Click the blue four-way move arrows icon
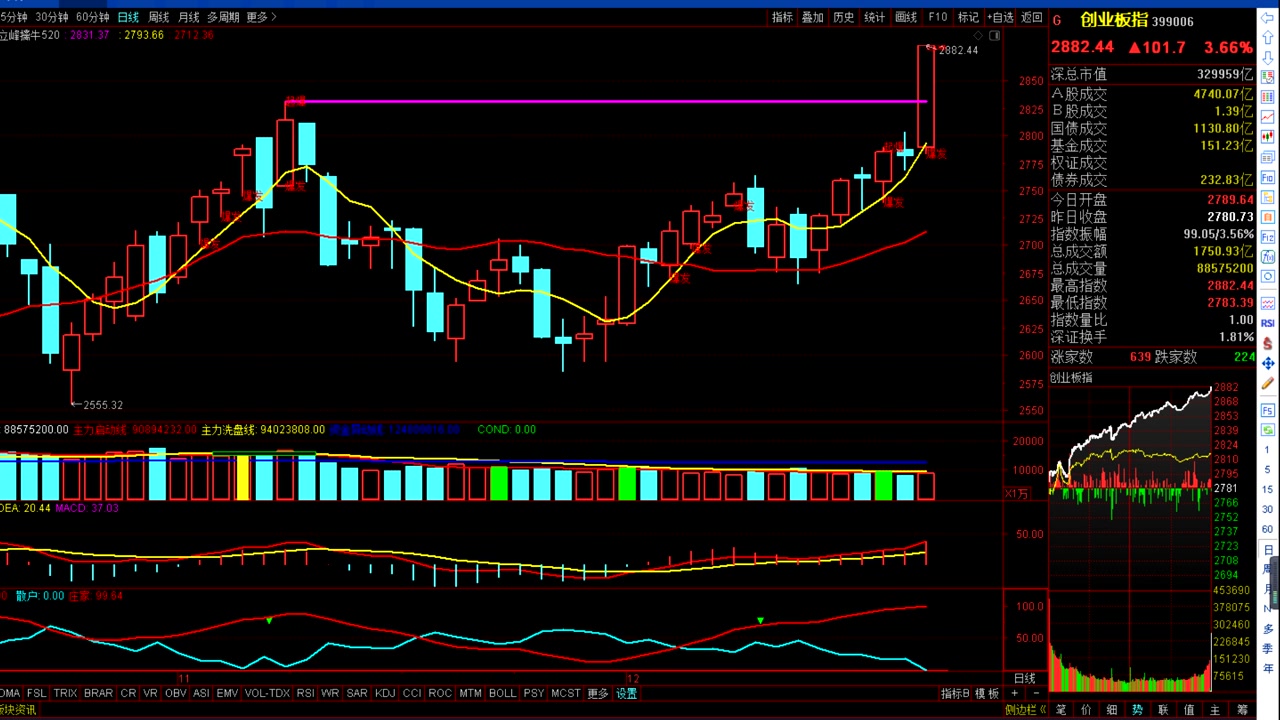This screenshot has width=1280, height=720. (x=1268, y=363)
